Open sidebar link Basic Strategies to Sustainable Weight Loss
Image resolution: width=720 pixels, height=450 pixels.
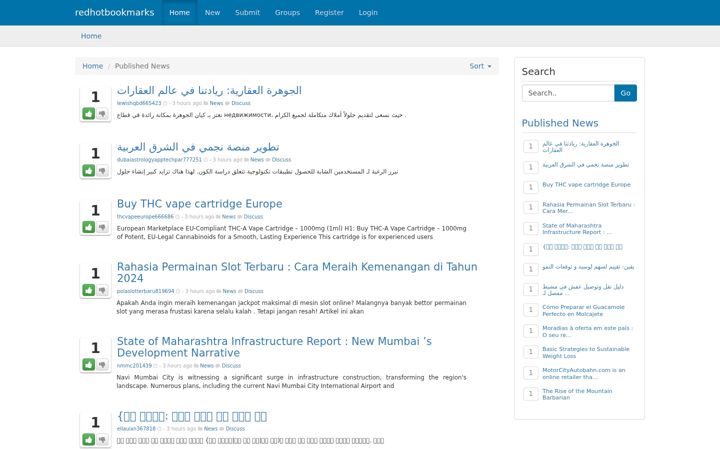pos(586,353)
